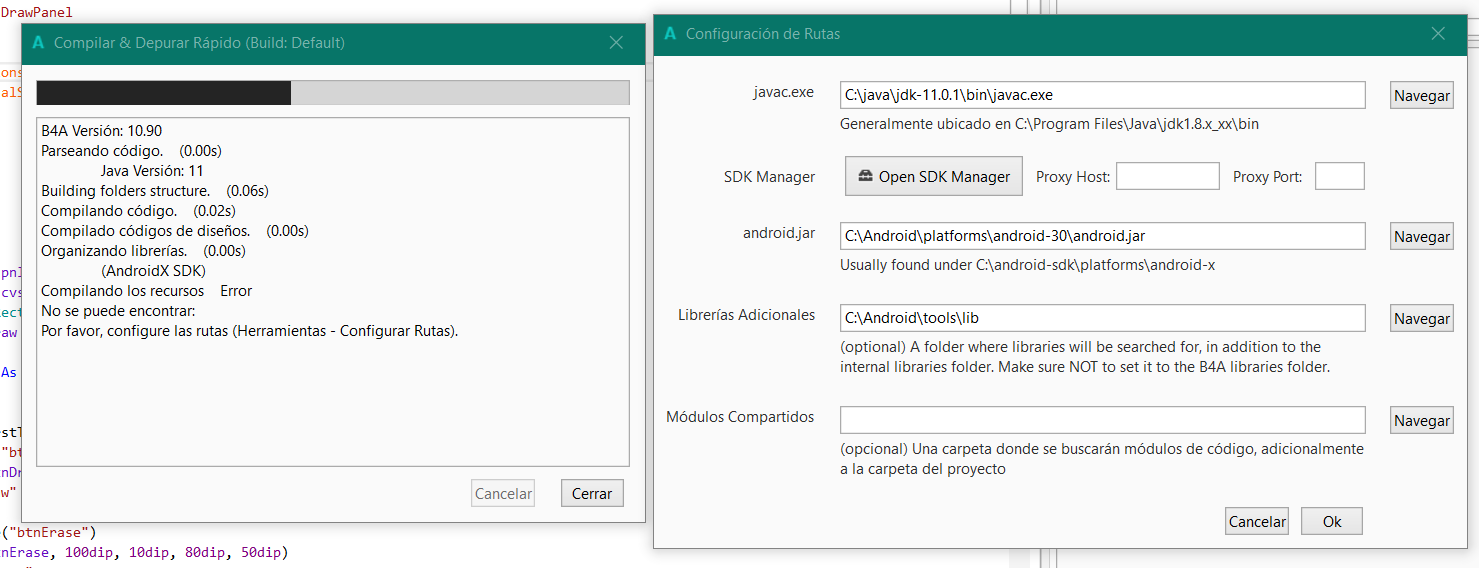1479x568 pixels.
Task: Confirm paths with the Ok button
Action: pos(1332,522)
